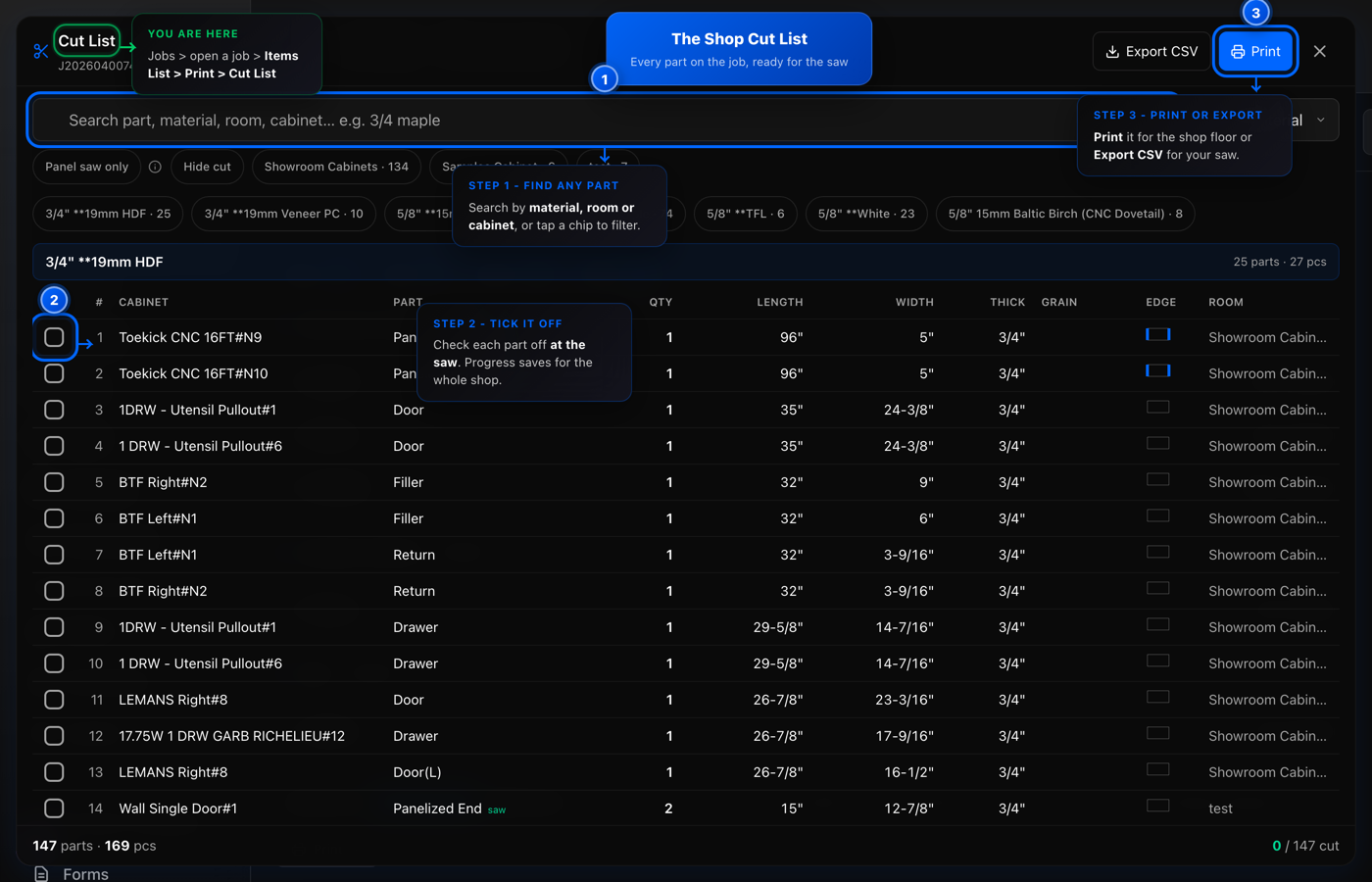
Task: Open the dropdown right of search bar
Action: pos(1313,121)
